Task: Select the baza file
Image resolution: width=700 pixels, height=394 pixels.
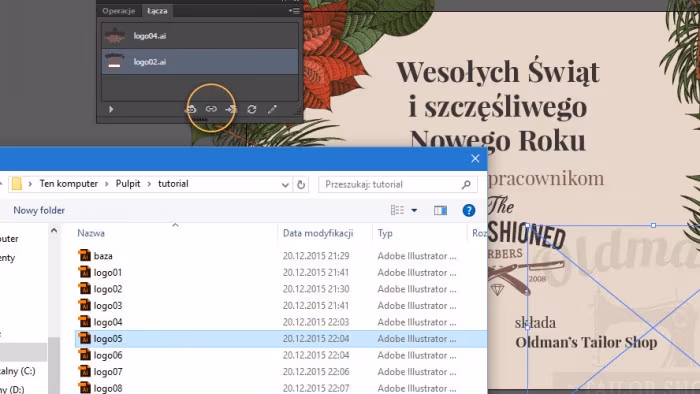Action: (x=103, y=256)
